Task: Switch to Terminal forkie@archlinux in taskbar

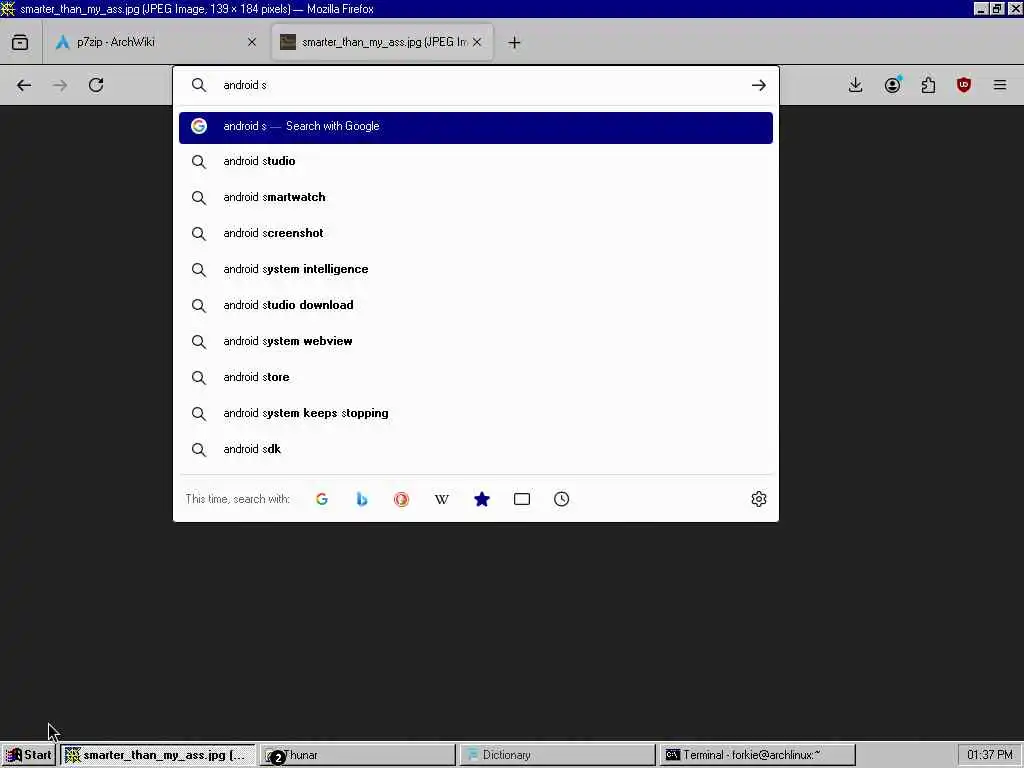Action: [758, 755]
